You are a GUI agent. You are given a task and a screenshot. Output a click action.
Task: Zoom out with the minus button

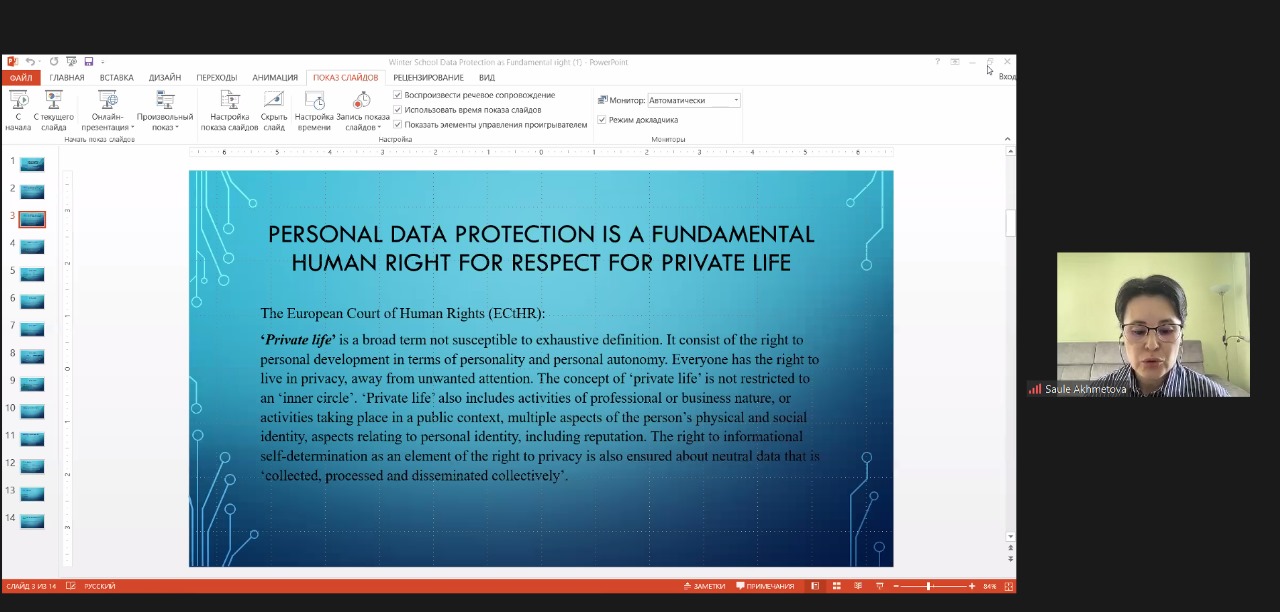(x=896, y=586)
